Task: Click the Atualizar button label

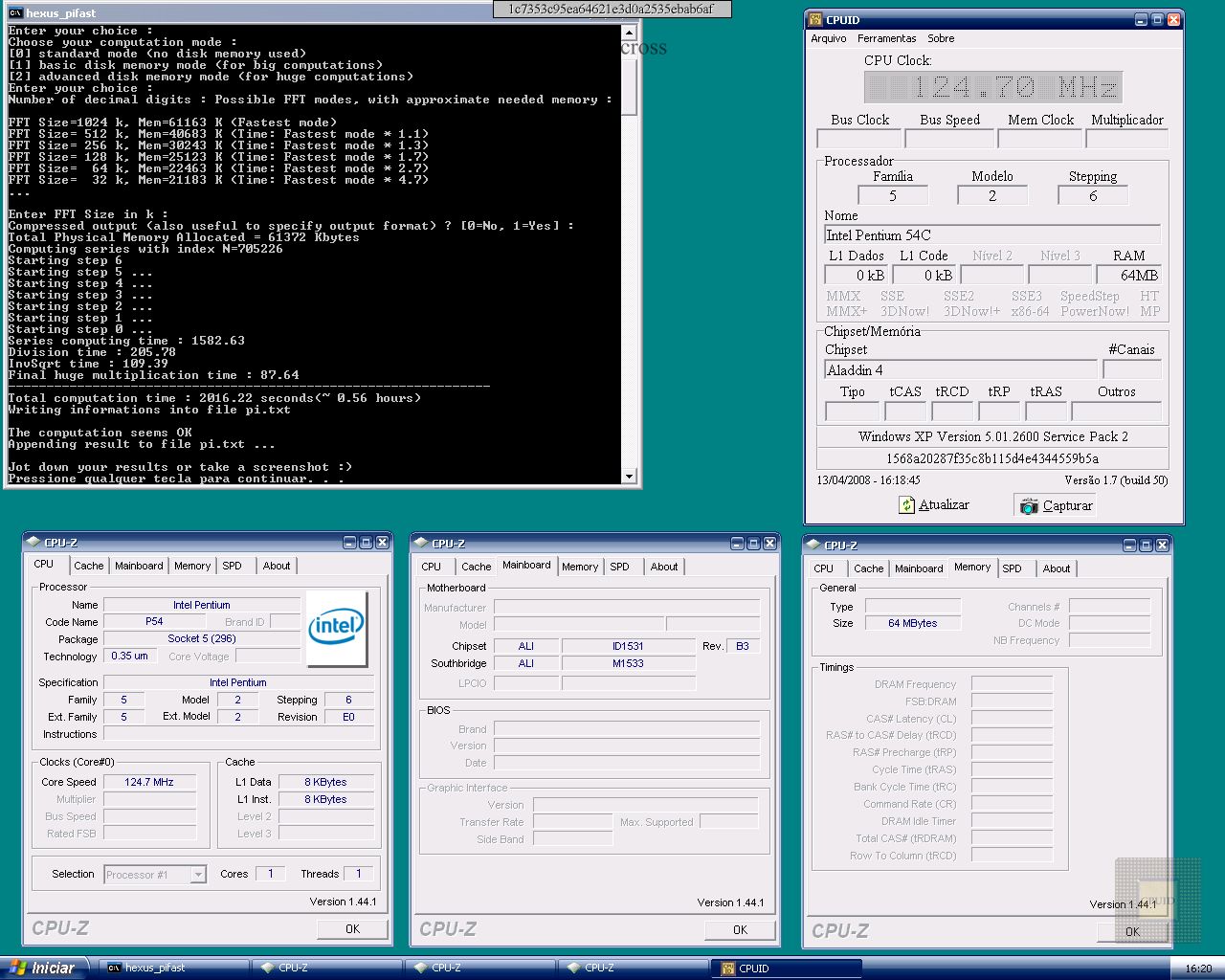Action: [x=944, y=504]
